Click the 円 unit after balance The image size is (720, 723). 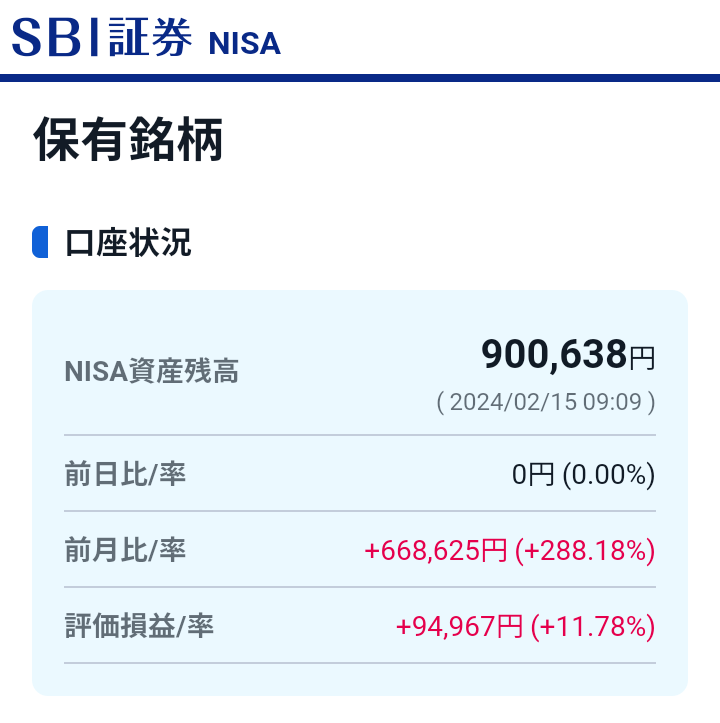pos(643,358)
